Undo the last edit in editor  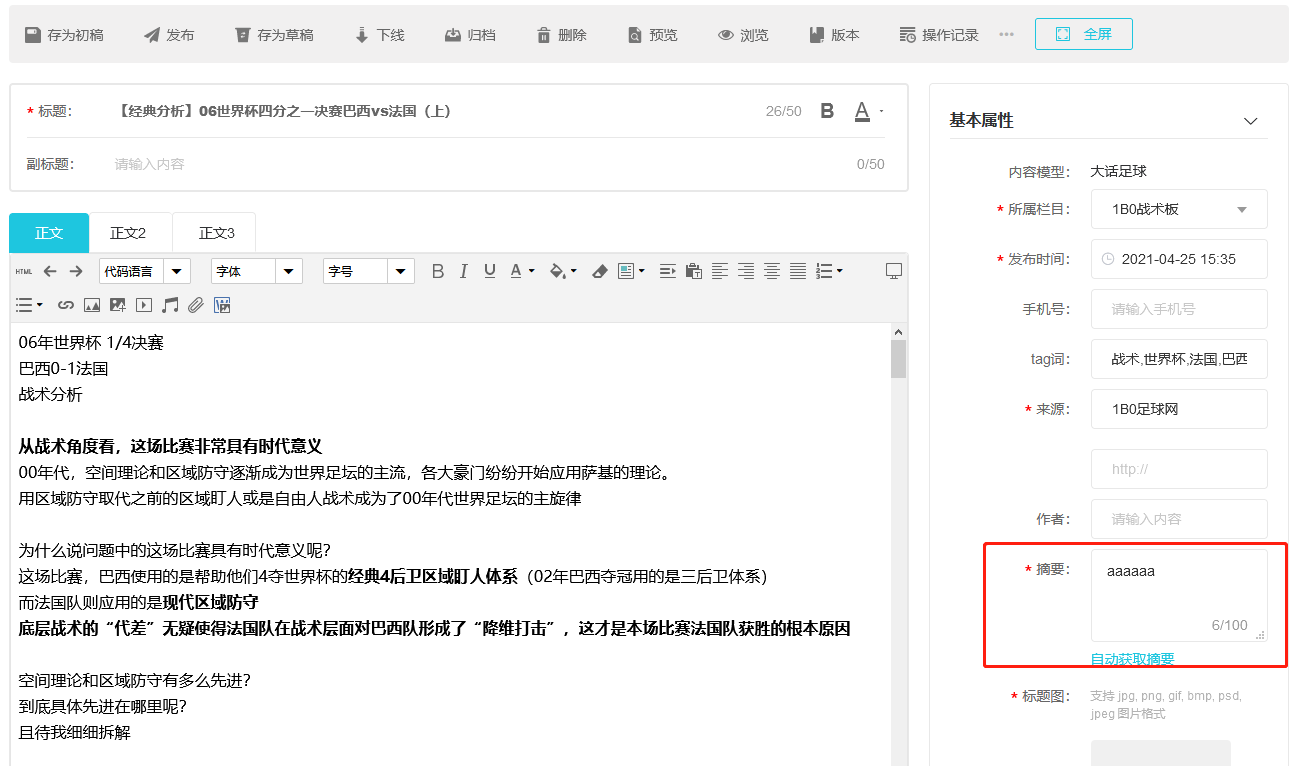point(50,271)
